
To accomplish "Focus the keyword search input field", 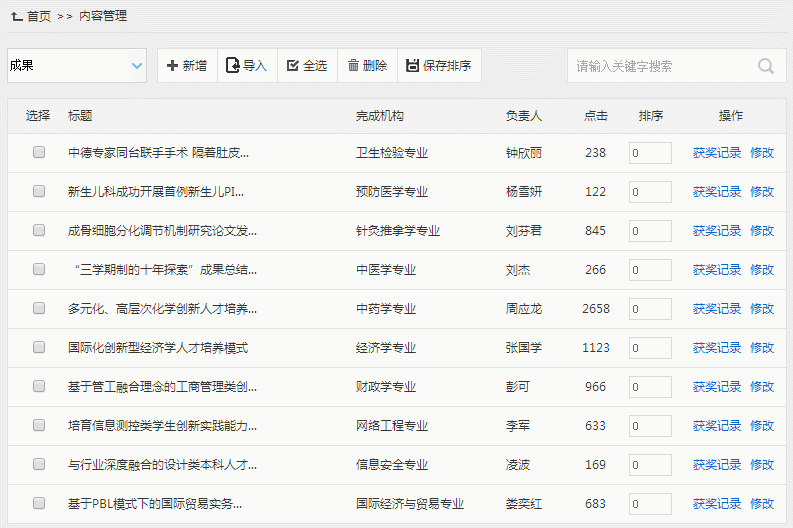I will point(660,67).
